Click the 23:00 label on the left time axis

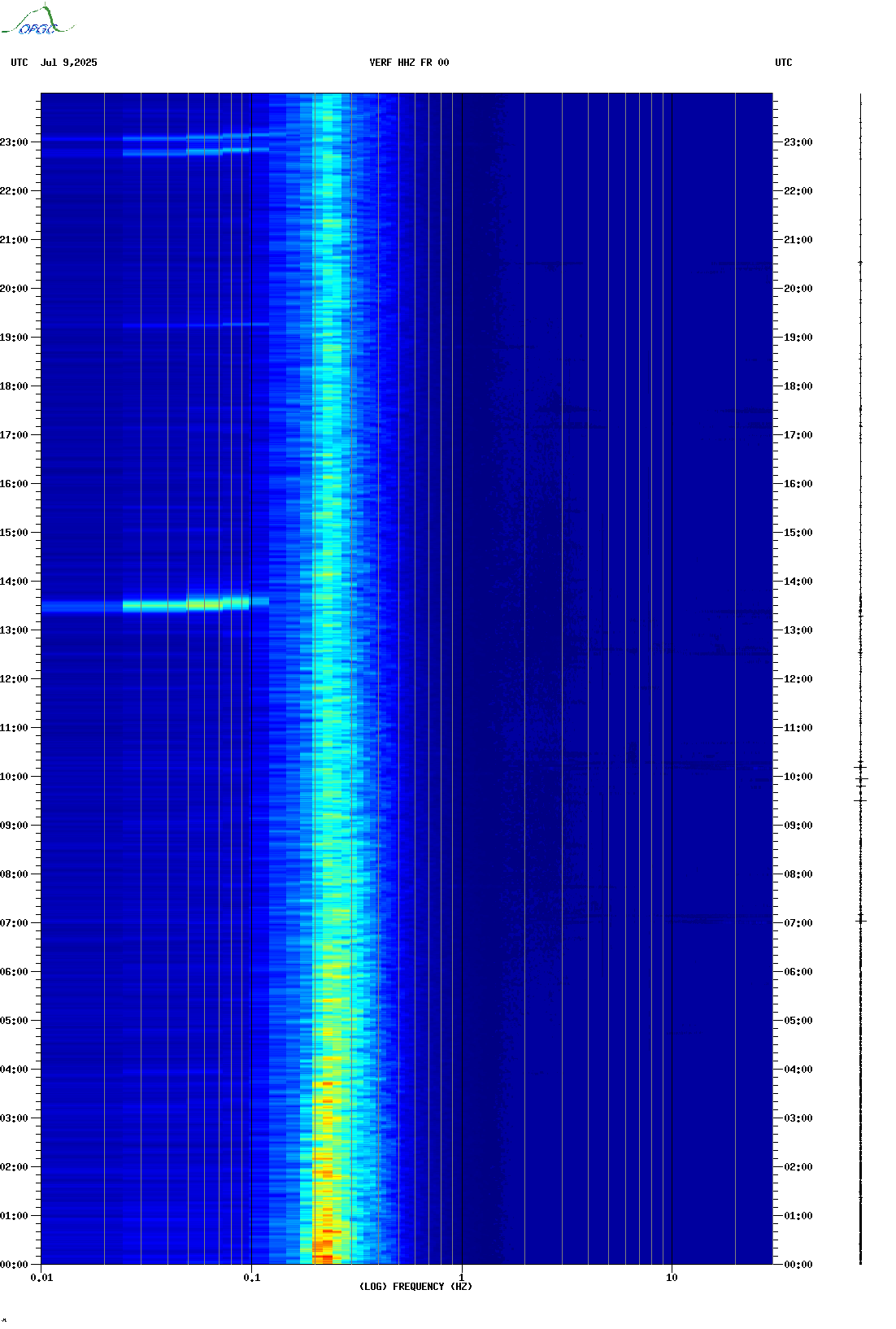14,142
